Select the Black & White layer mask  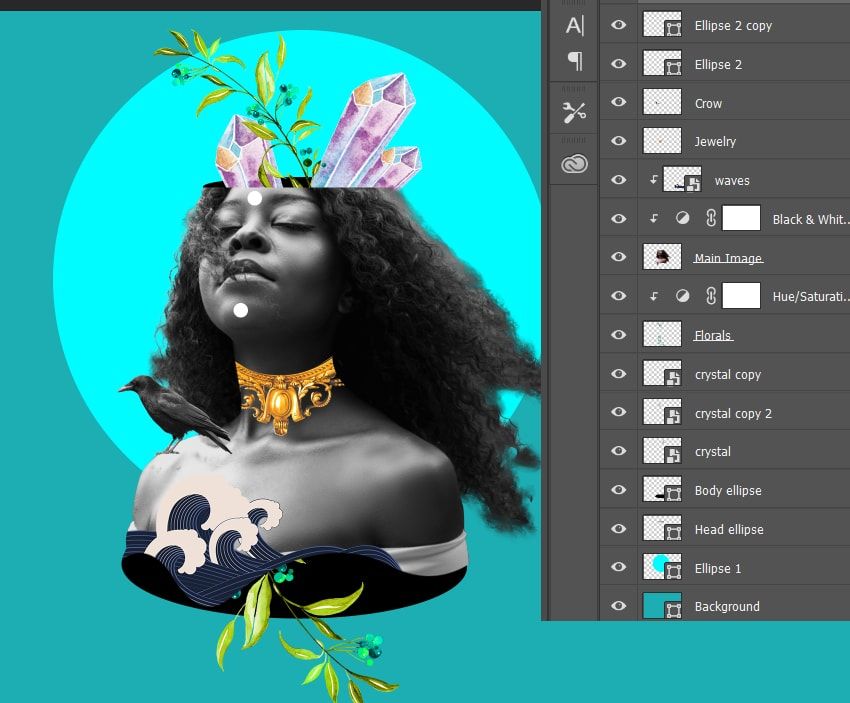pos(741,219)
